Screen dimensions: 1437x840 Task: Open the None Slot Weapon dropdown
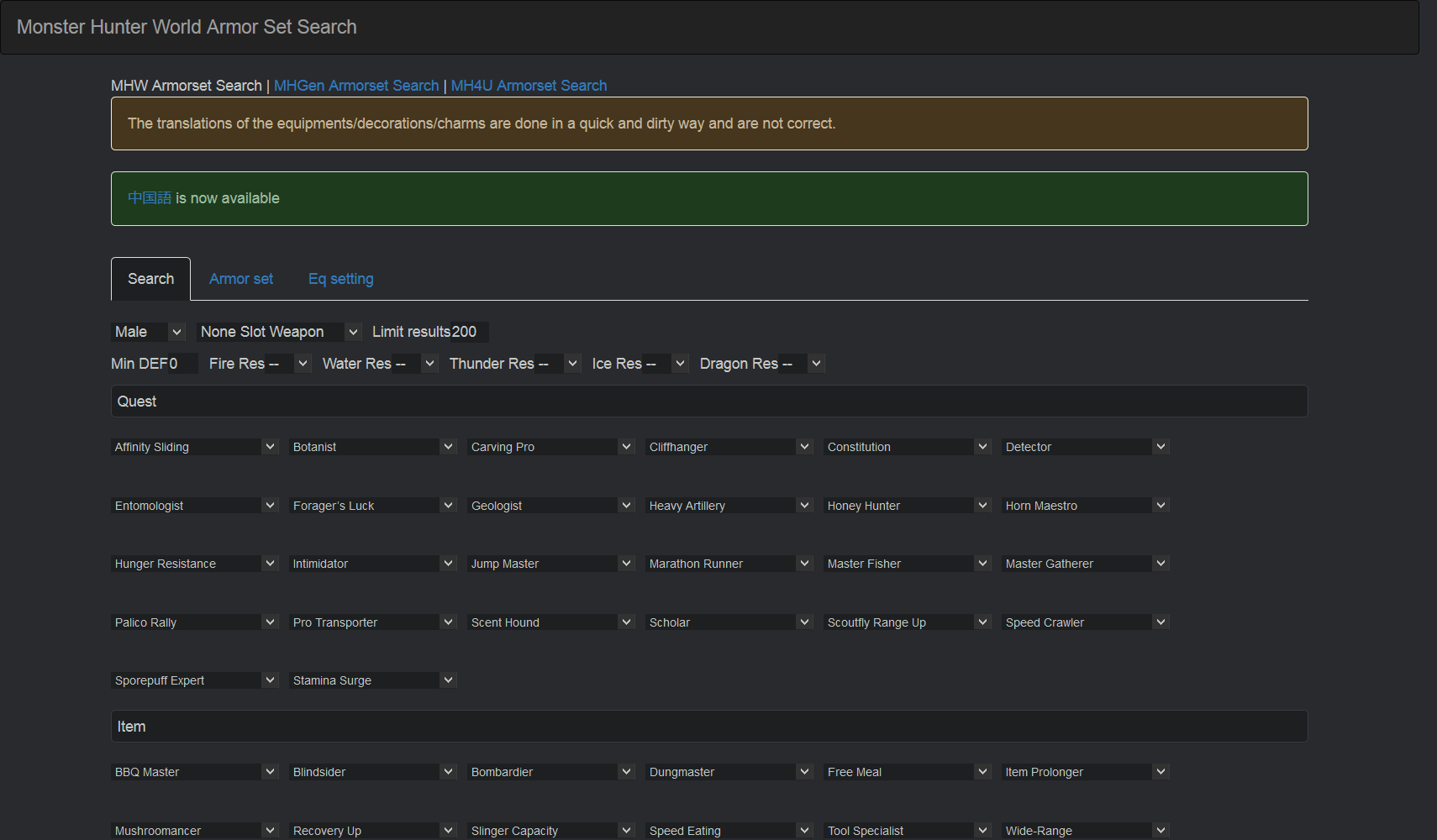(280, 332)
